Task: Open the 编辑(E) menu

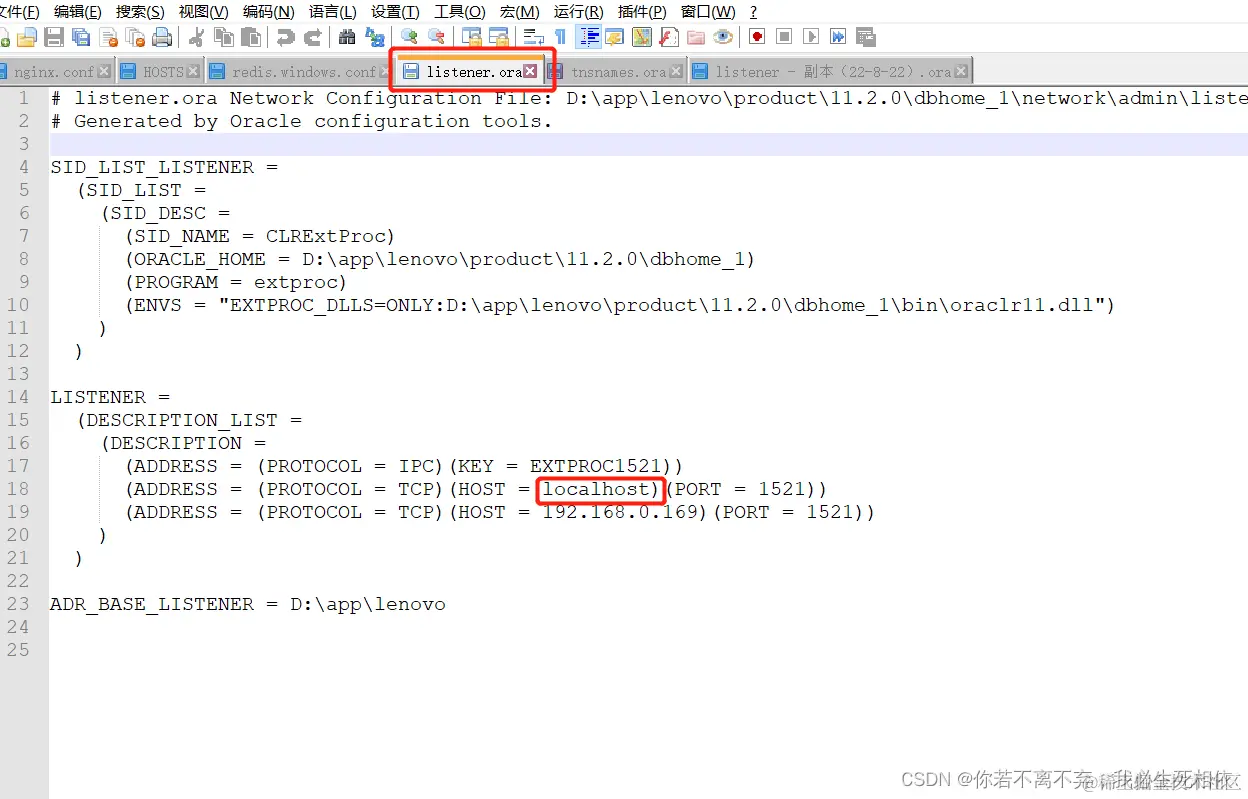Action: tap(77, 12)
